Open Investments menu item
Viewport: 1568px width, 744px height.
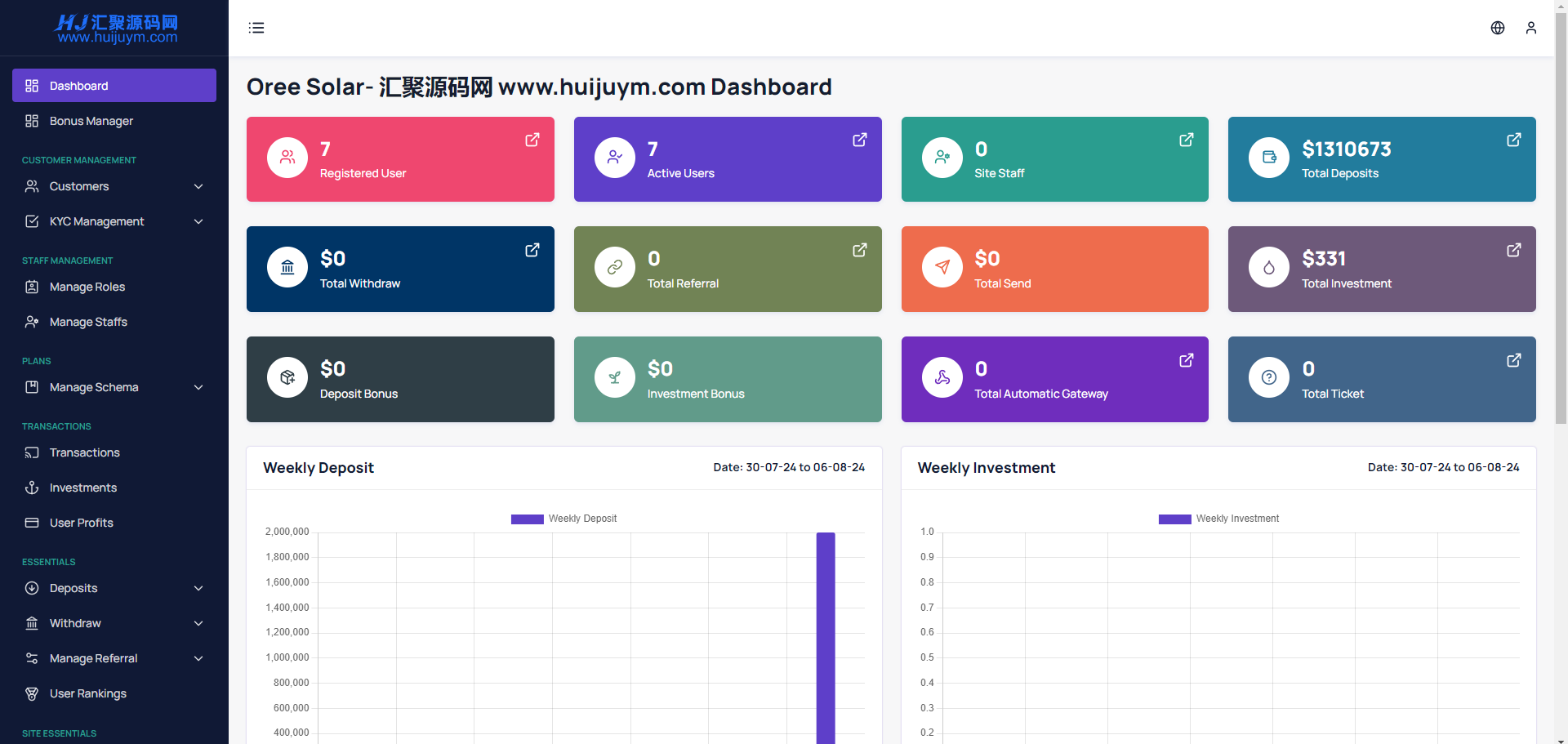point(114,488)
